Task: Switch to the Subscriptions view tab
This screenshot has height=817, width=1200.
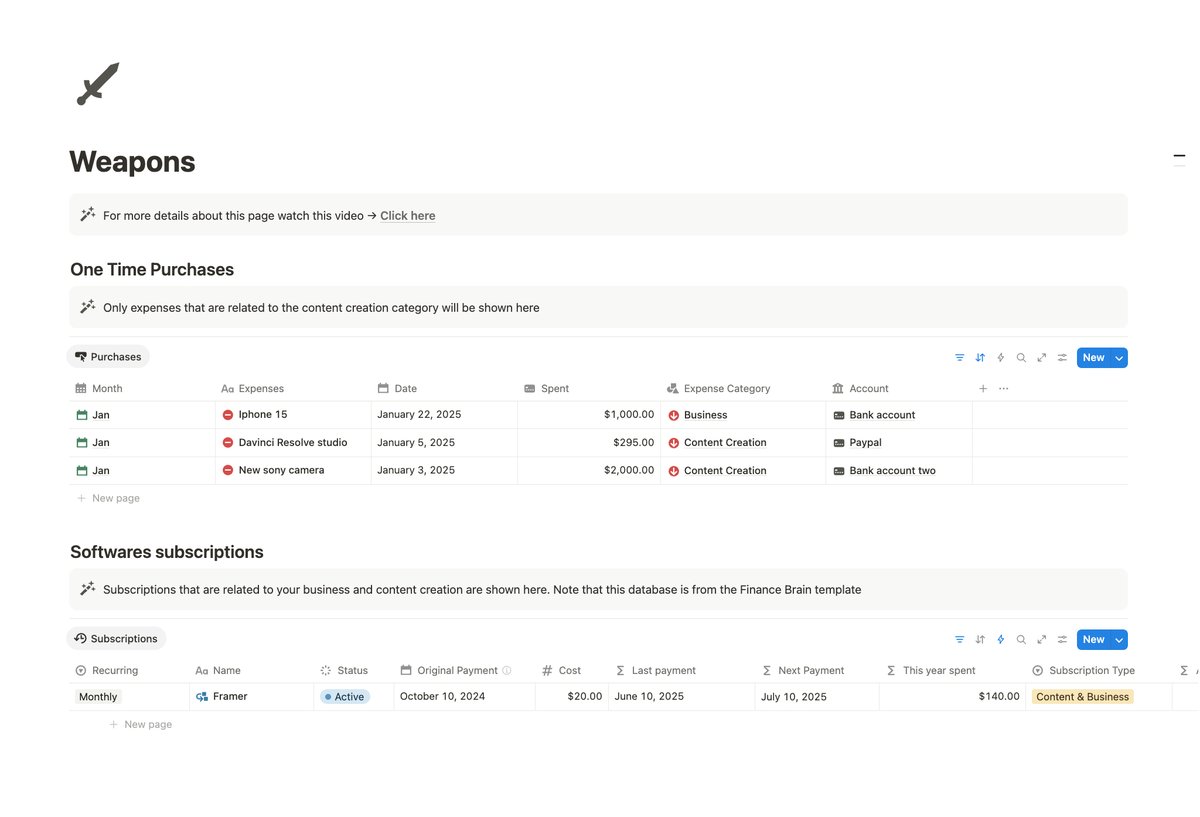Action: (116, 638)
